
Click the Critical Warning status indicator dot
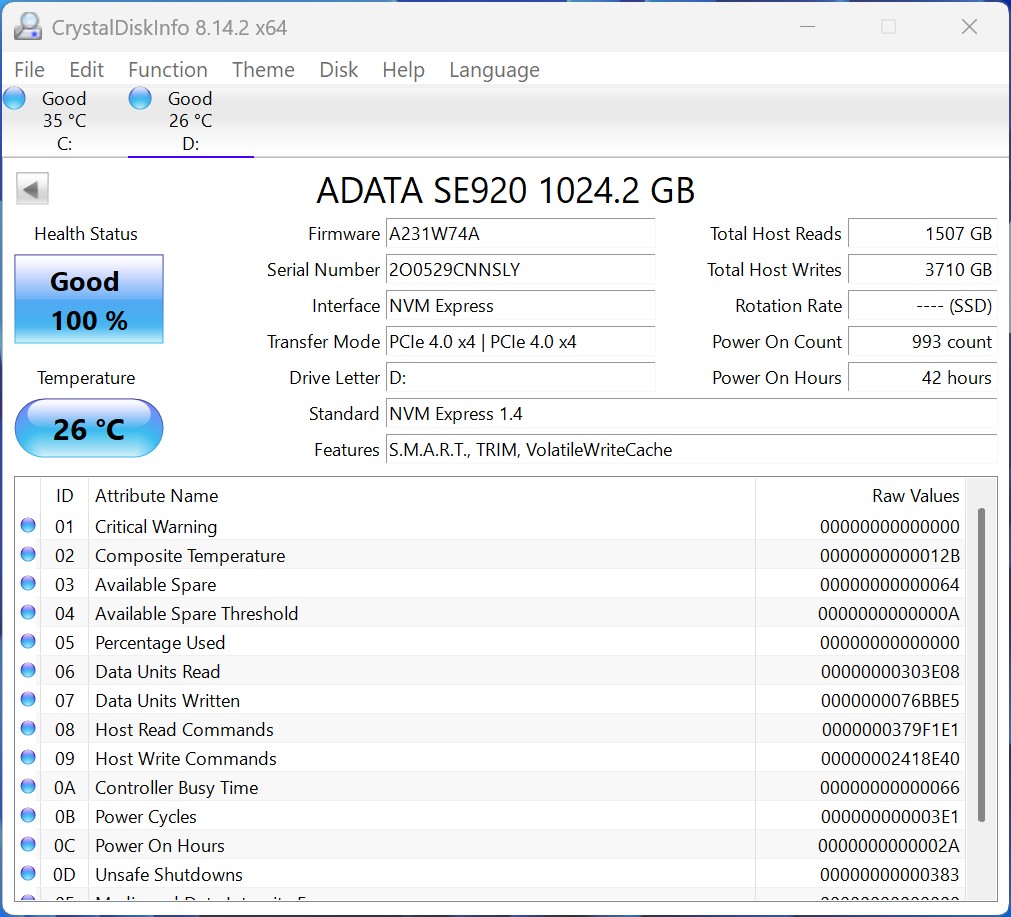(28, 526)
